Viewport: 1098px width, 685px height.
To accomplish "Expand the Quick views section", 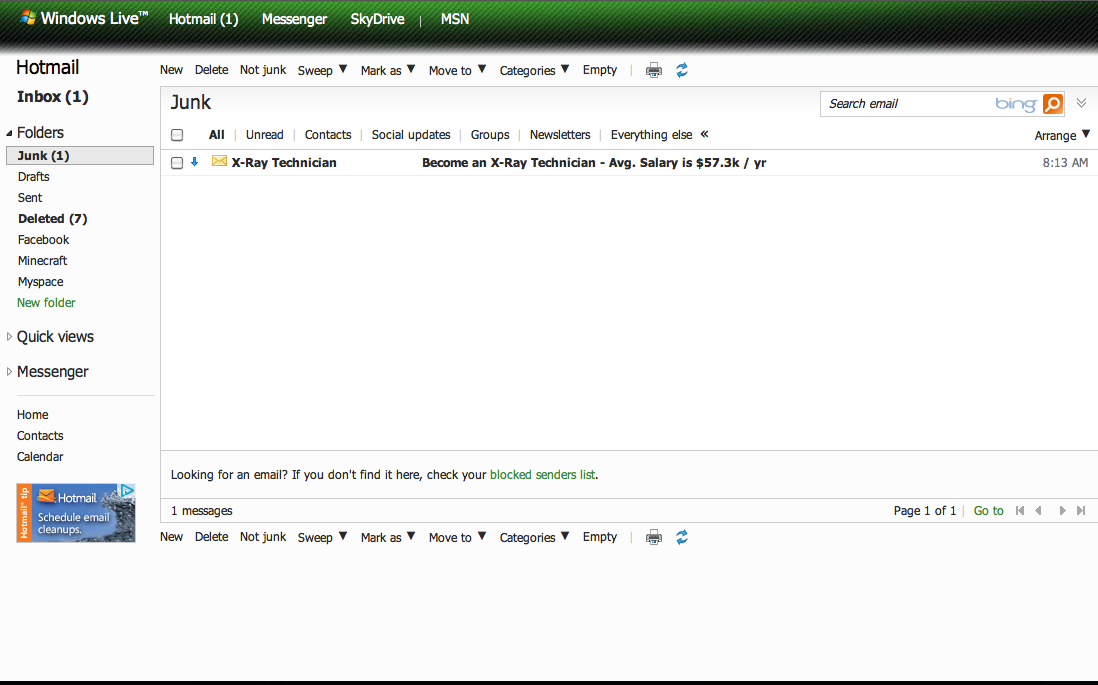I will [9, 337].
